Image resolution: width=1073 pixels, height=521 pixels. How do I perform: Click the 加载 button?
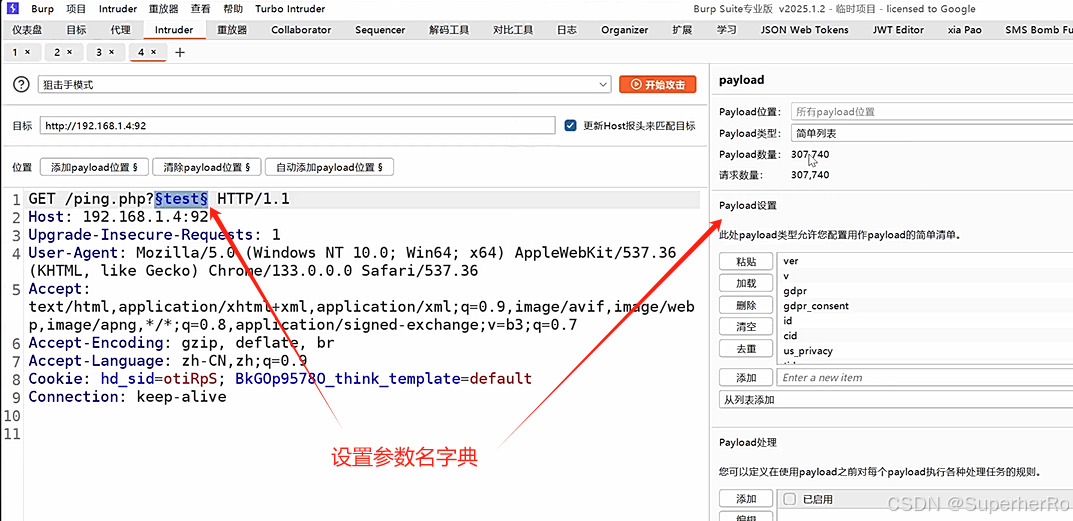(746, 283)
